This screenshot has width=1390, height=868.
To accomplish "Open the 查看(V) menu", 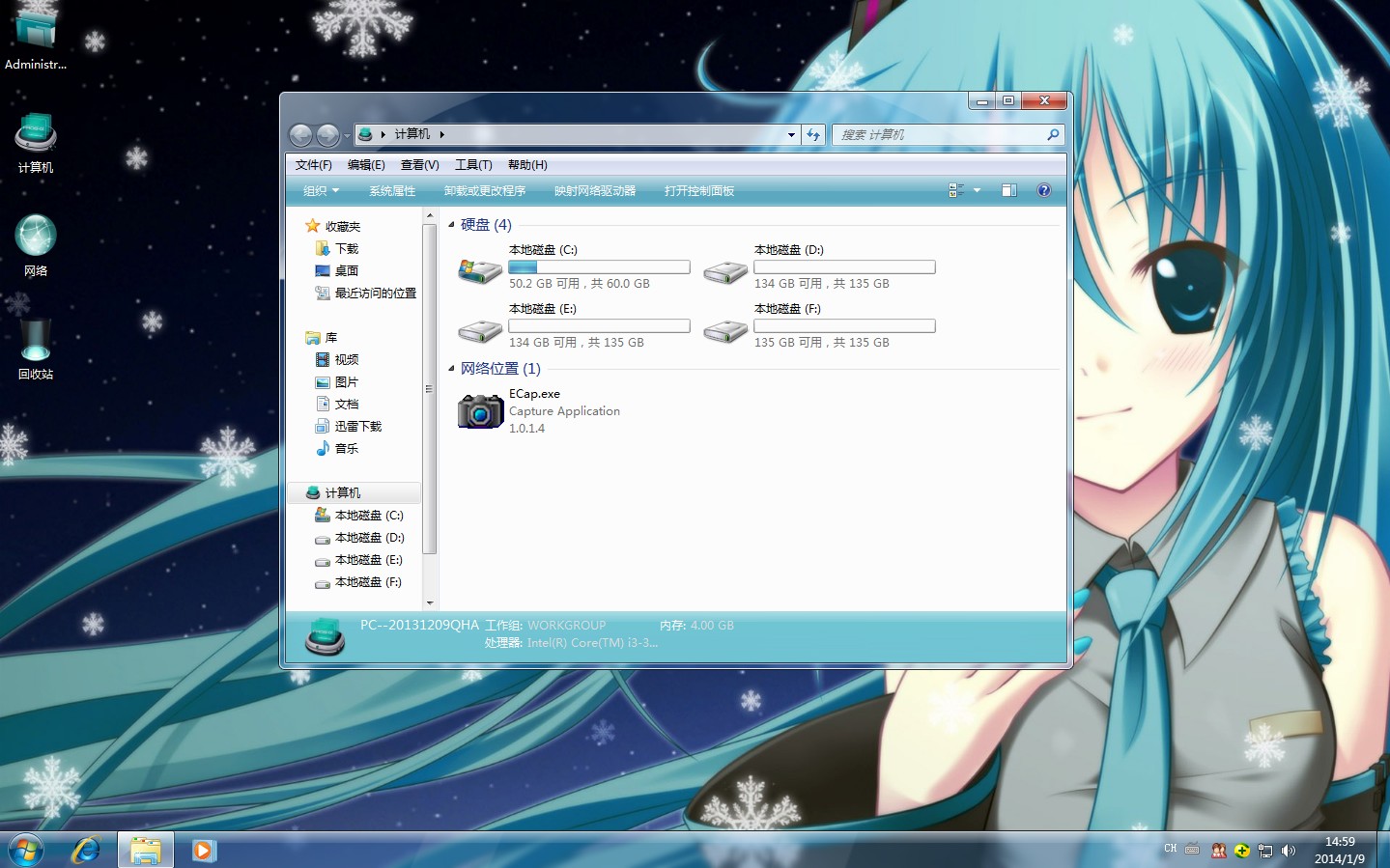I will (420, 165).
